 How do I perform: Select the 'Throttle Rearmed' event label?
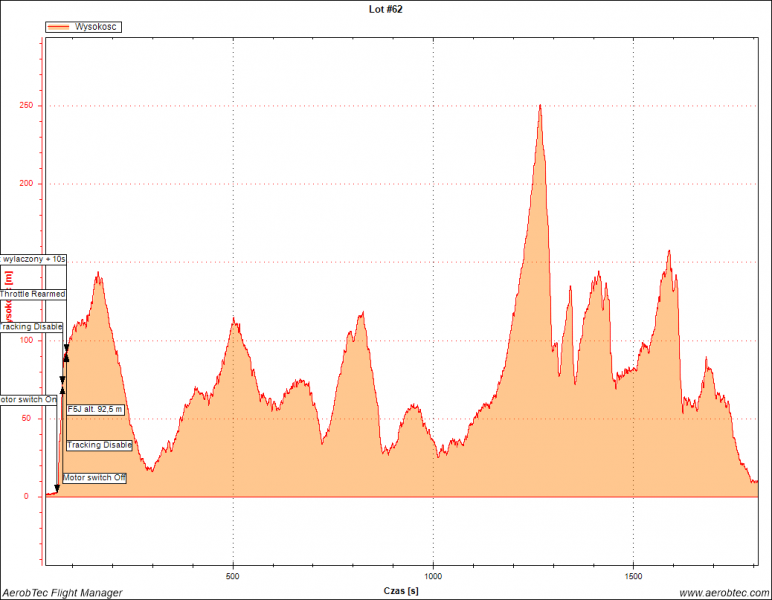pos(33,294)
